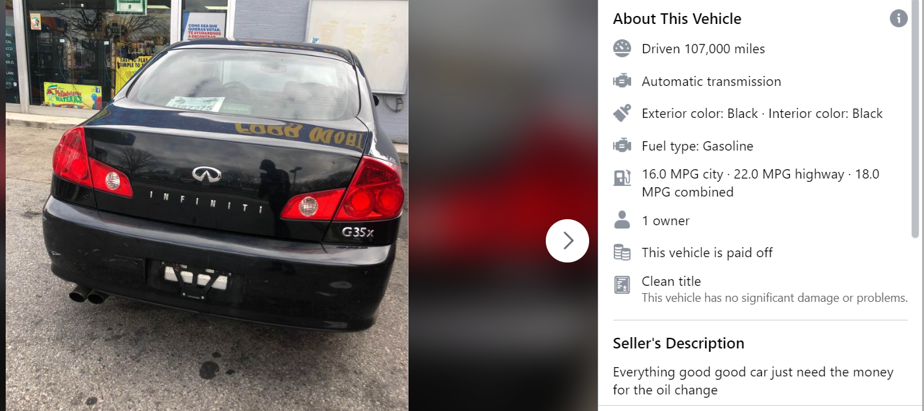Go to next photo with right arrow
Screen dimensions: 924x411
tap(567, 241)
